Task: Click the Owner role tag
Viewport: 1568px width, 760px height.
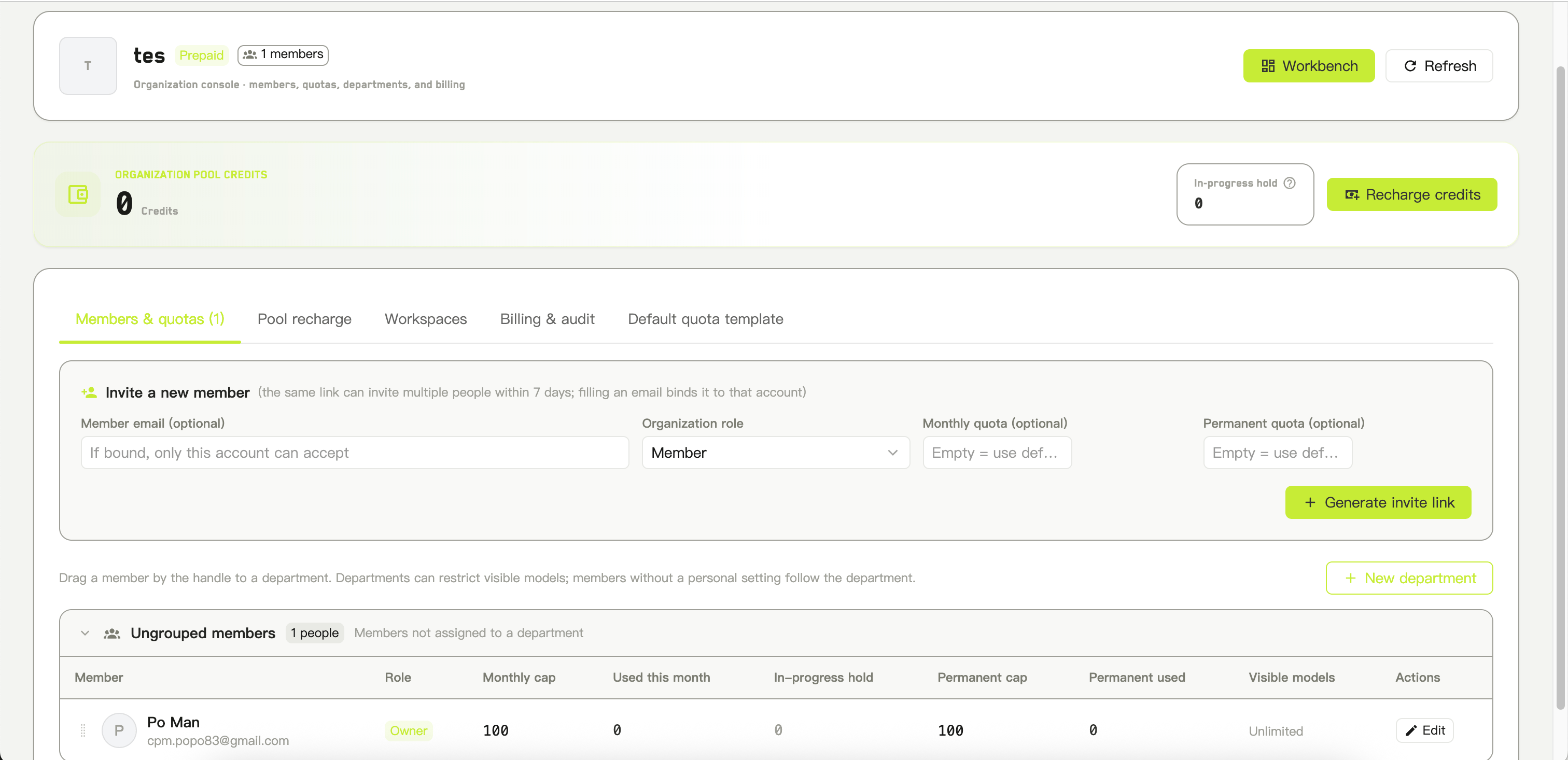Action: click(408, 731)
